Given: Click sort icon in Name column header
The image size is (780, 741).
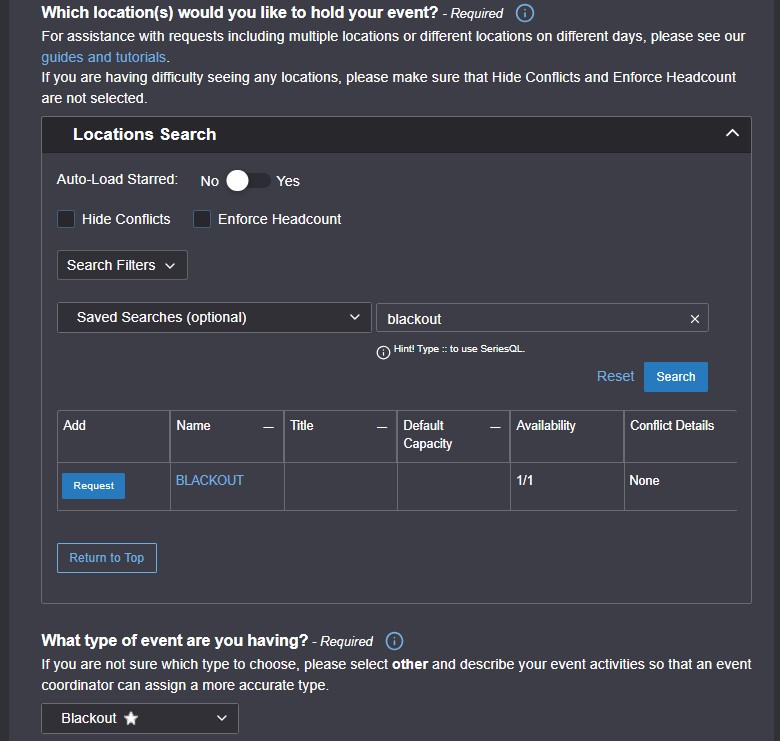Looking at the screenshot, I should tap(268, 427).
